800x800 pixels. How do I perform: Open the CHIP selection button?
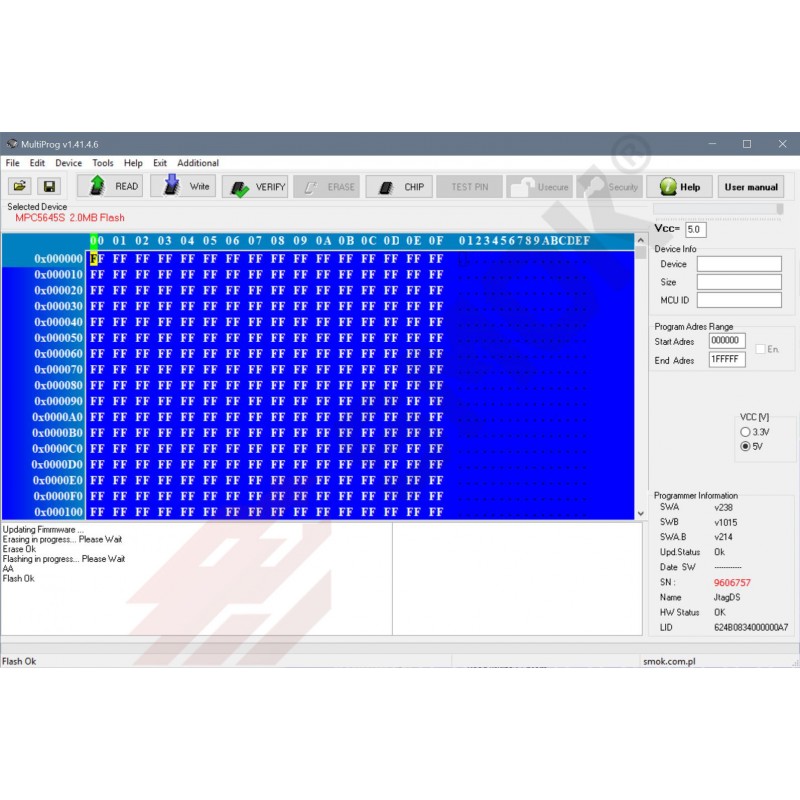point(400,187)
